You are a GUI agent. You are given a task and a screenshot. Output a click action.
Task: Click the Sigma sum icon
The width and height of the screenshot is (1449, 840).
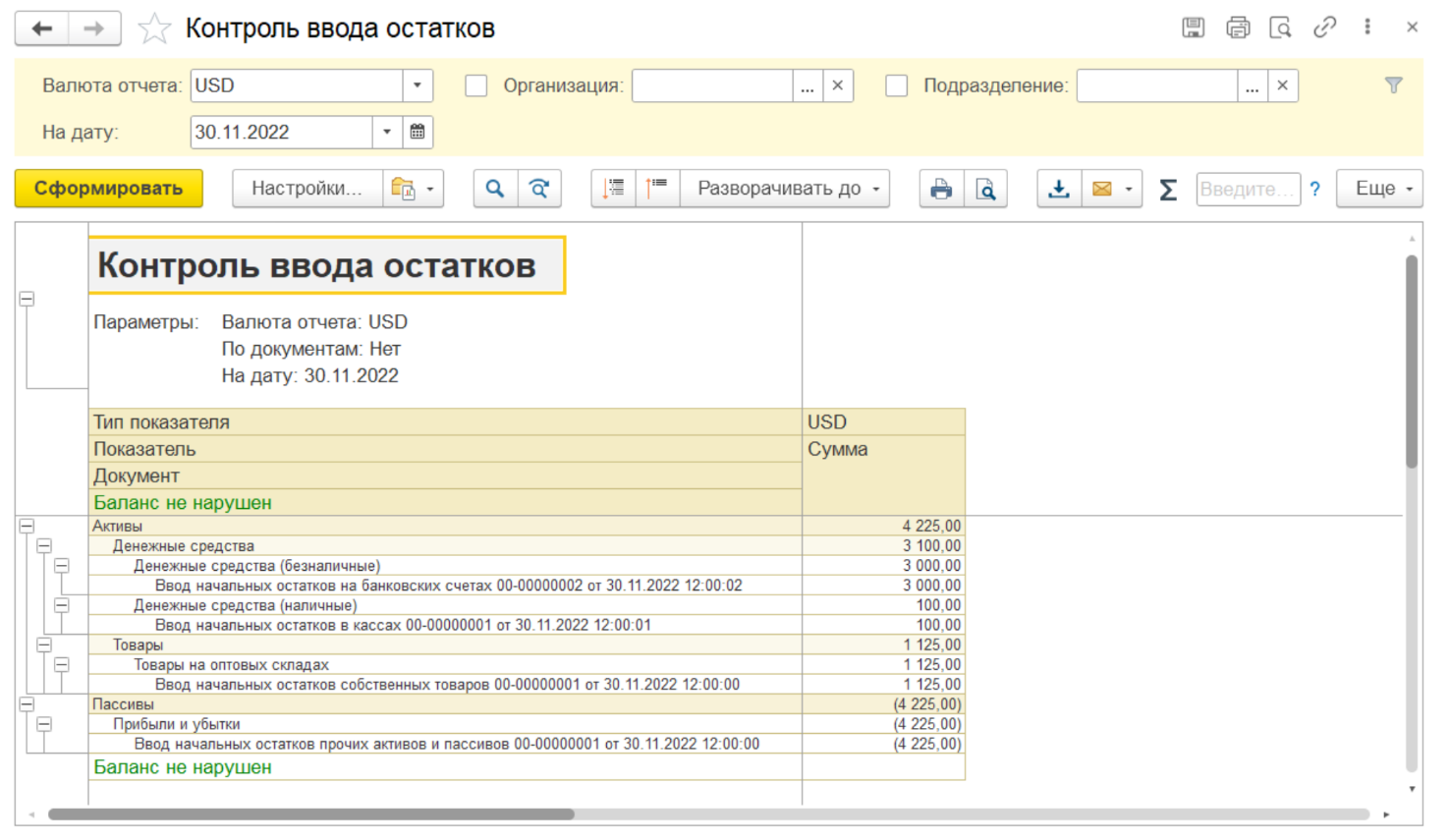pos(1168,189)
